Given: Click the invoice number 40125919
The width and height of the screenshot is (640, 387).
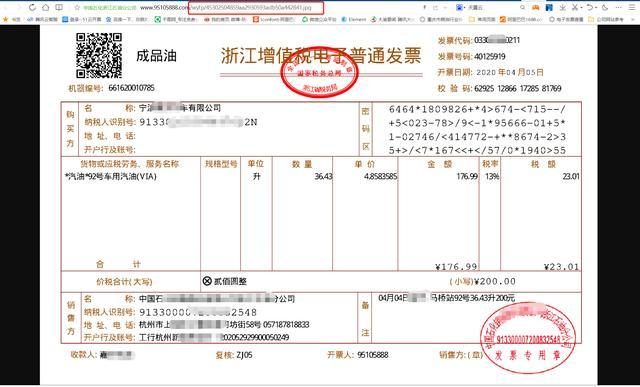Looking at the screenshot, I should click(x=490, y=56).
